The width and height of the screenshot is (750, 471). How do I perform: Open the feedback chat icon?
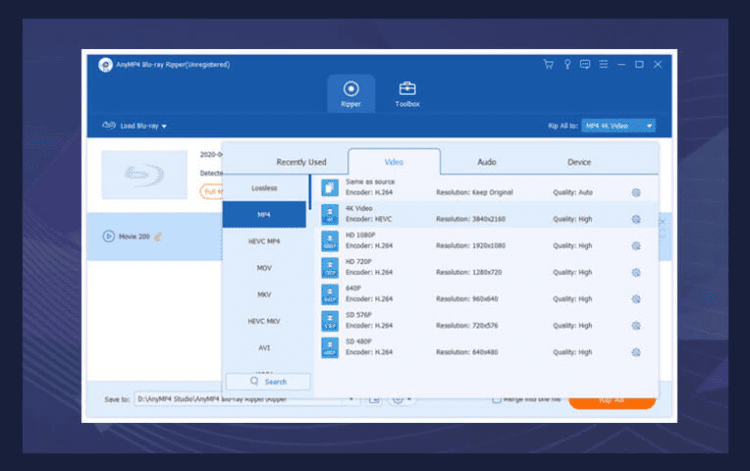[585, 65]
